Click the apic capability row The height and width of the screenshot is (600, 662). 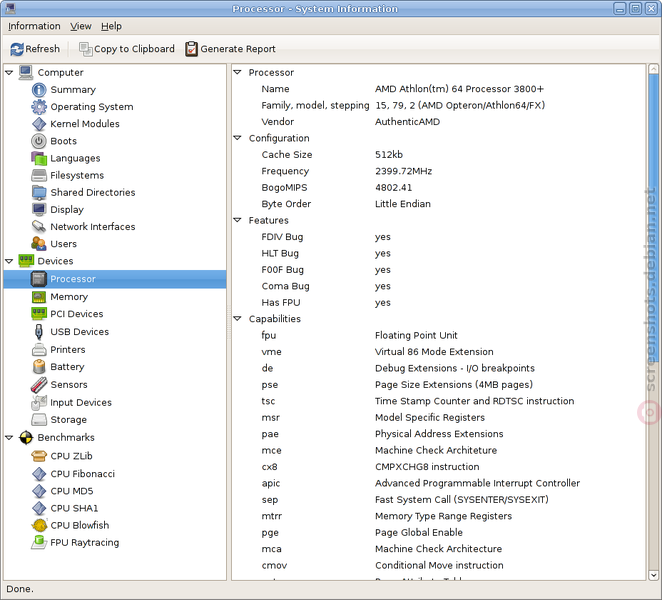point(438,483)
